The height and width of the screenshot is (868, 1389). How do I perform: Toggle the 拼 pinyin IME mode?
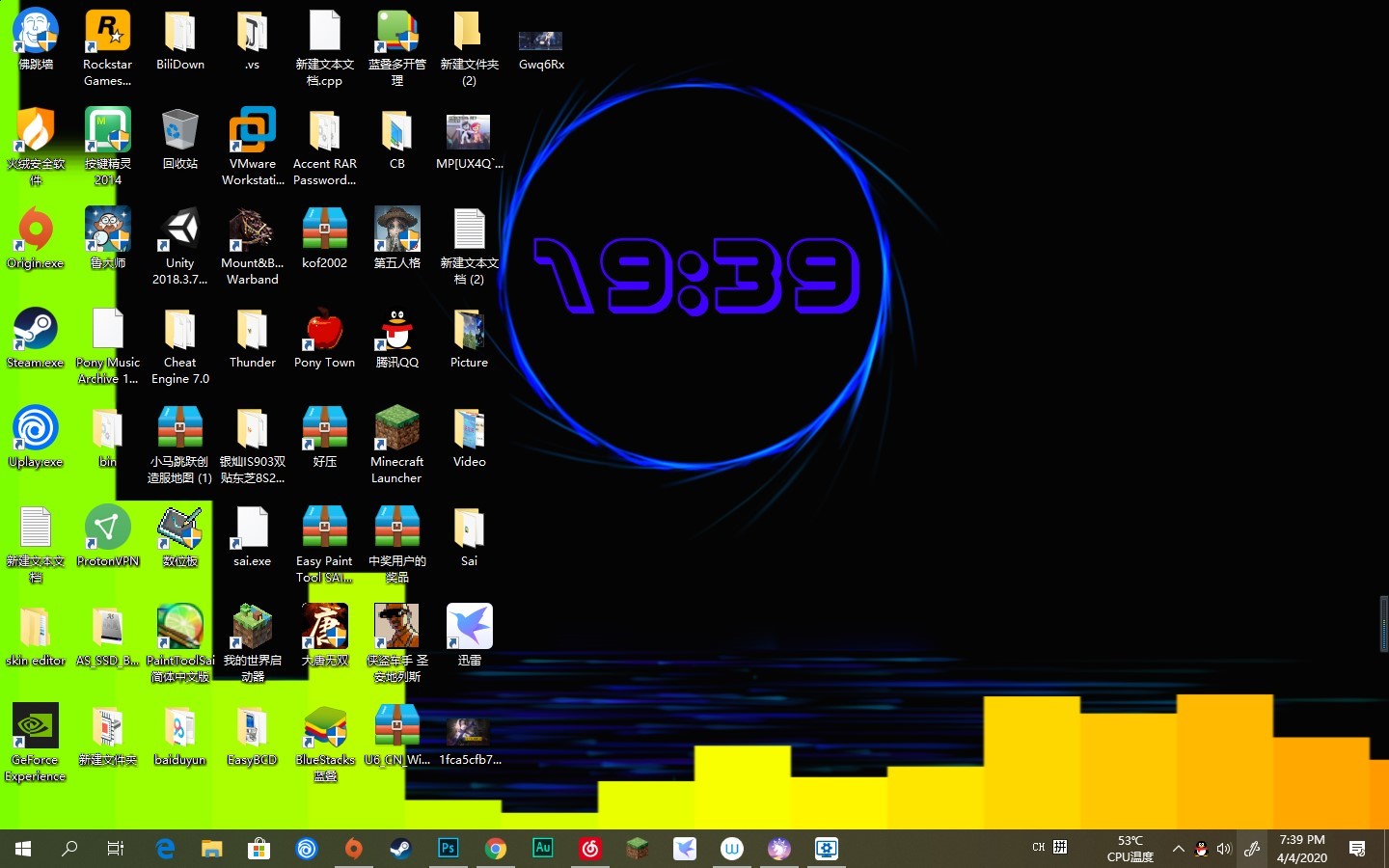tap(1060, 848)
